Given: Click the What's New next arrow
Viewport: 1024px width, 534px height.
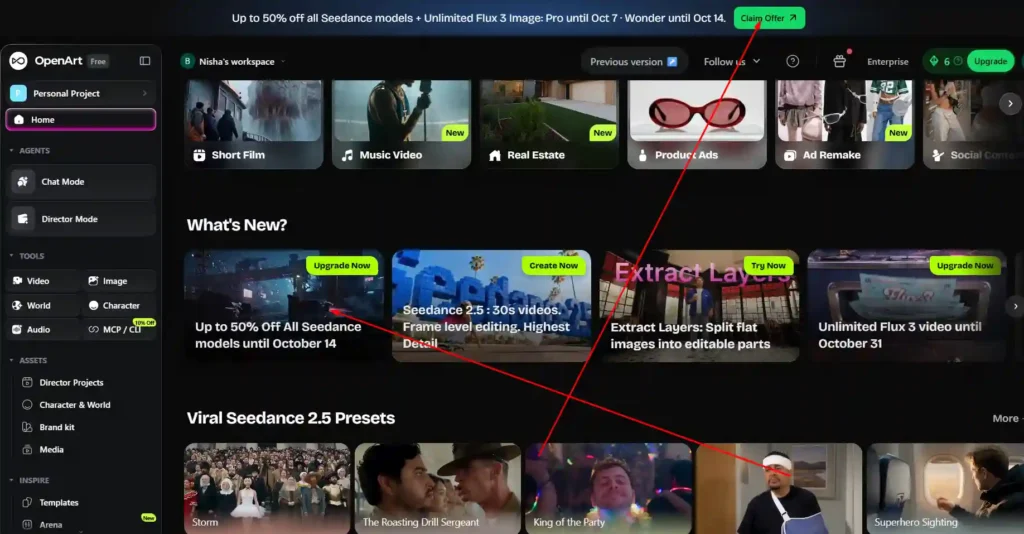Looking at the screenshot, I should click(1015, 306).
